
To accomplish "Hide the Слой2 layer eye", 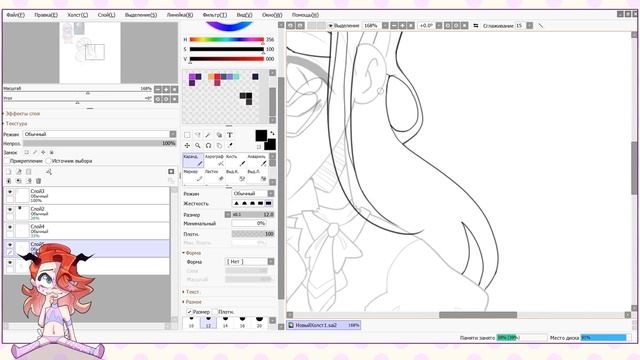I will point(10,209).
